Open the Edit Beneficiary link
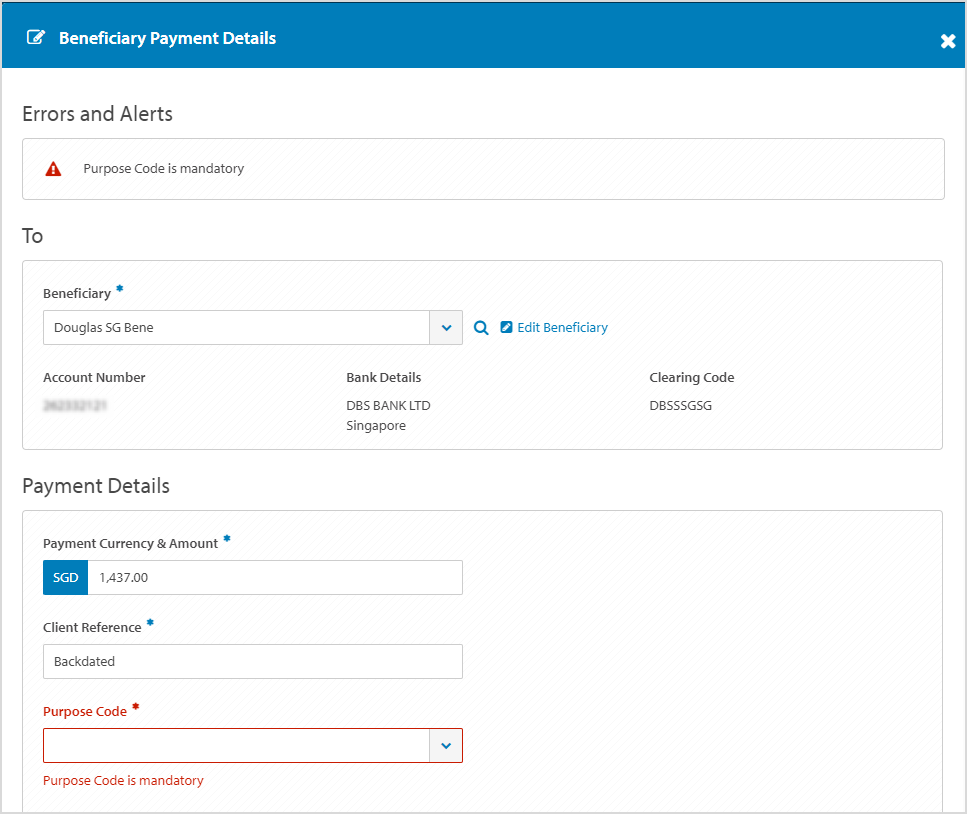This screenshot has width=967, height=814. coord(562,328)
